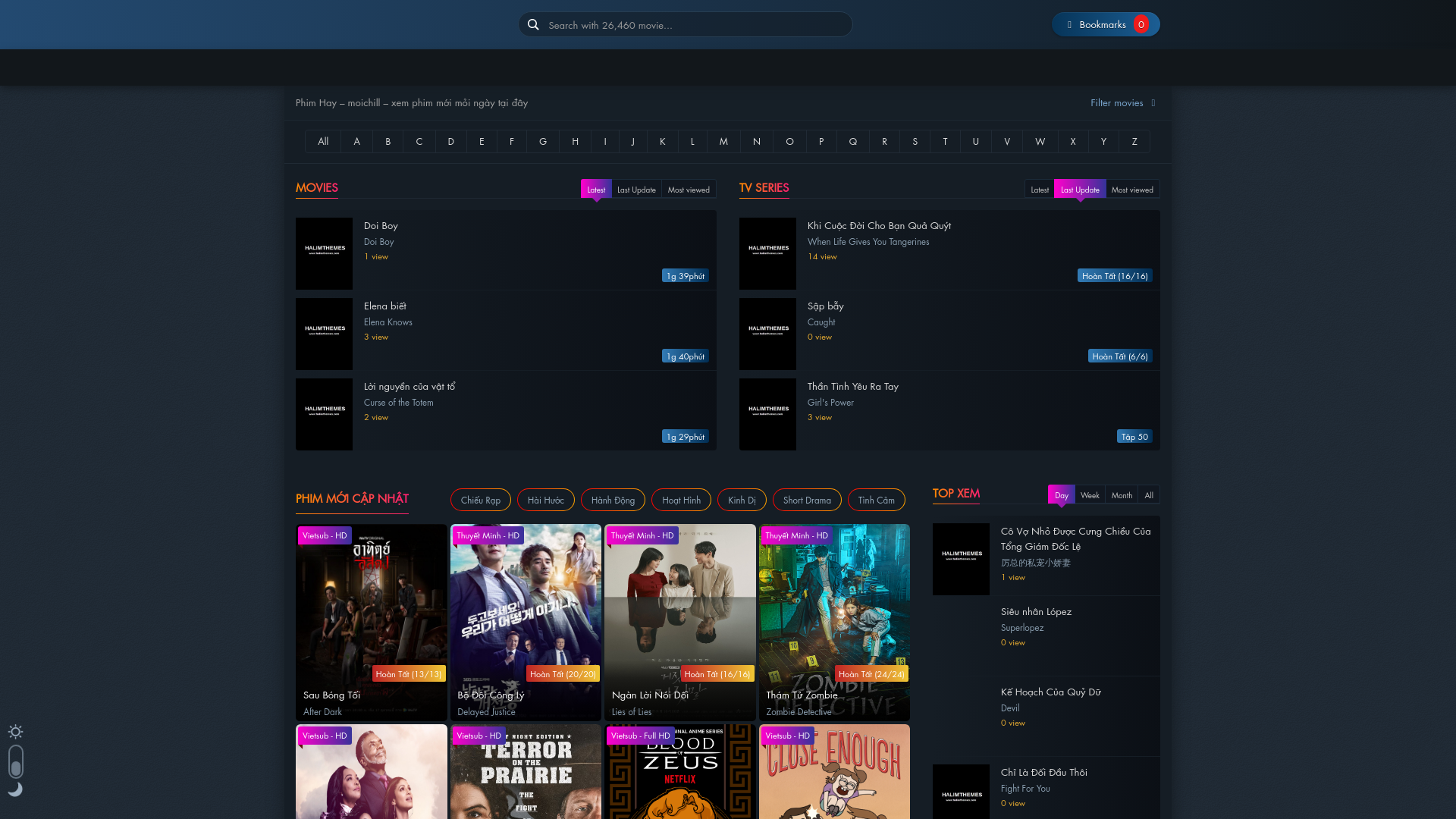Image resolution: width=1456 pixels, height=819 pixels.
Task: Select the All alphabet filter
Action: coord(323,142)
